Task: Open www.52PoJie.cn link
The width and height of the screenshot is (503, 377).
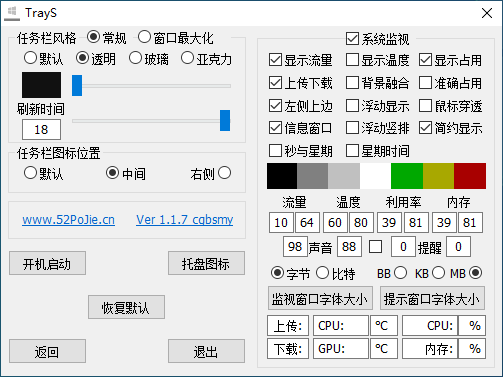Action: point(69,220)
